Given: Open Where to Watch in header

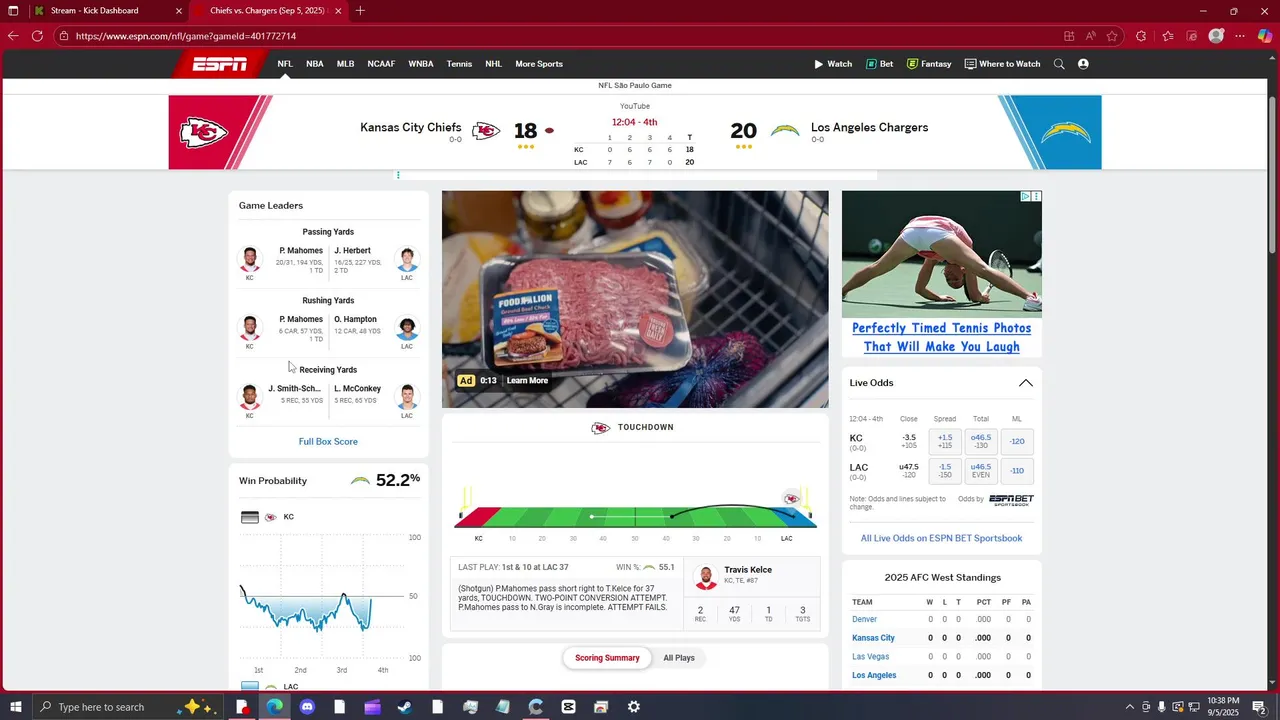Looking at the screenshot, I should coord(1002,64).
